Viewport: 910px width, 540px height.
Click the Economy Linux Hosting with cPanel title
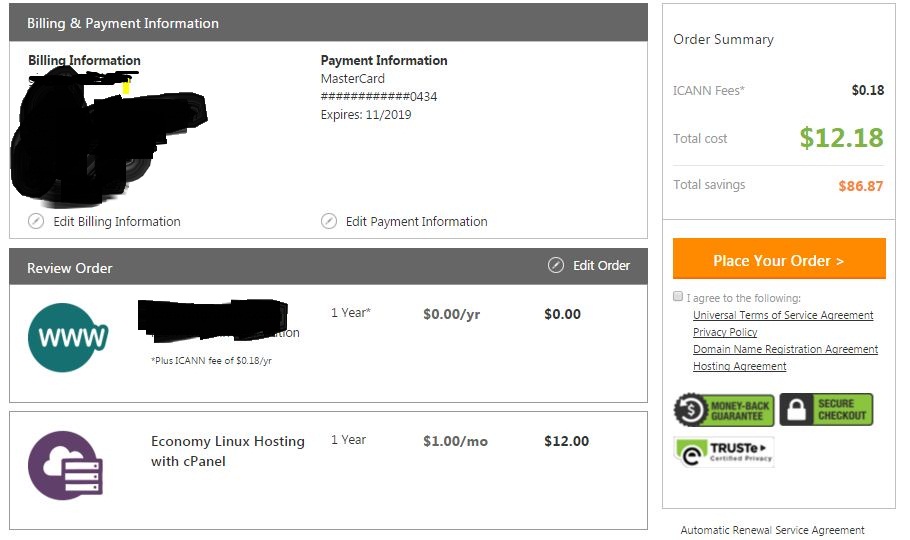pyautogui.click(x=227, y=451)
